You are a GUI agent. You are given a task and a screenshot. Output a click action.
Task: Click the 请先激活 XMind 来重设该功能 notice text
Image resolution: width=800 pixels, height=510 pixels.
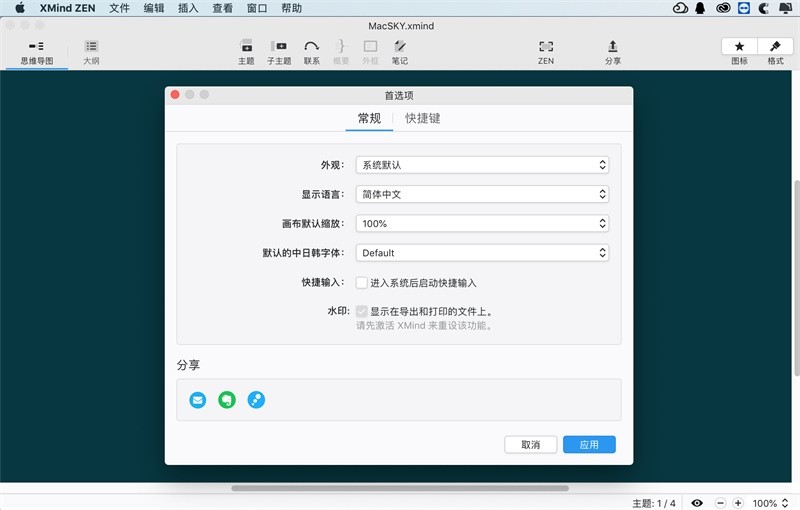[x=425, y=325]
